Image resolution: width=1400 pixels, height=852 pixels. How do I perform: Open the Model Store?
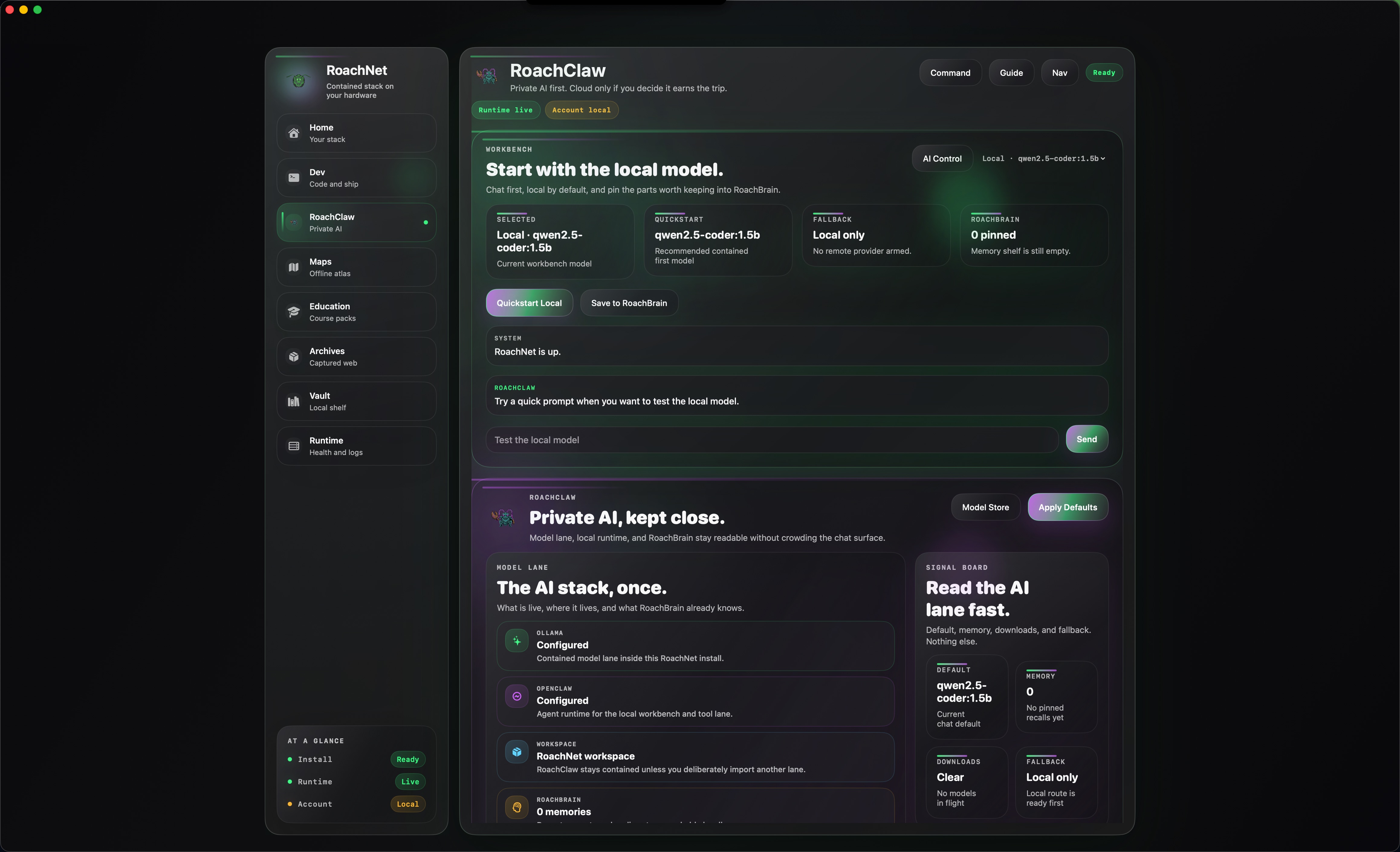pyautogui.click(x=985, y=507)
